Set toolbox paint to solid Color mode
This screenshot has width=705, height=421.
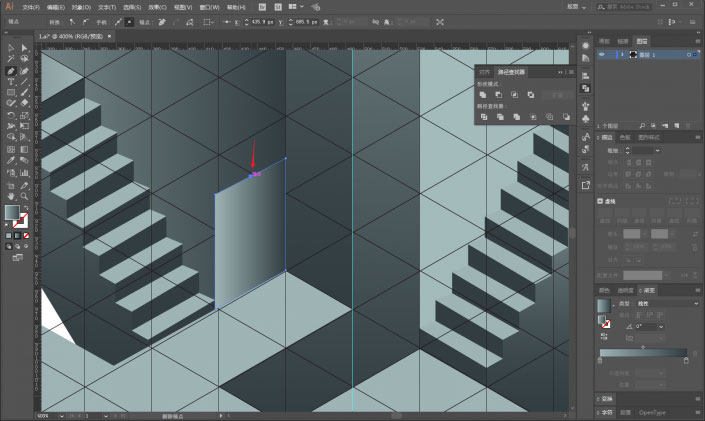pyautogui.click(x=9, y=236)
